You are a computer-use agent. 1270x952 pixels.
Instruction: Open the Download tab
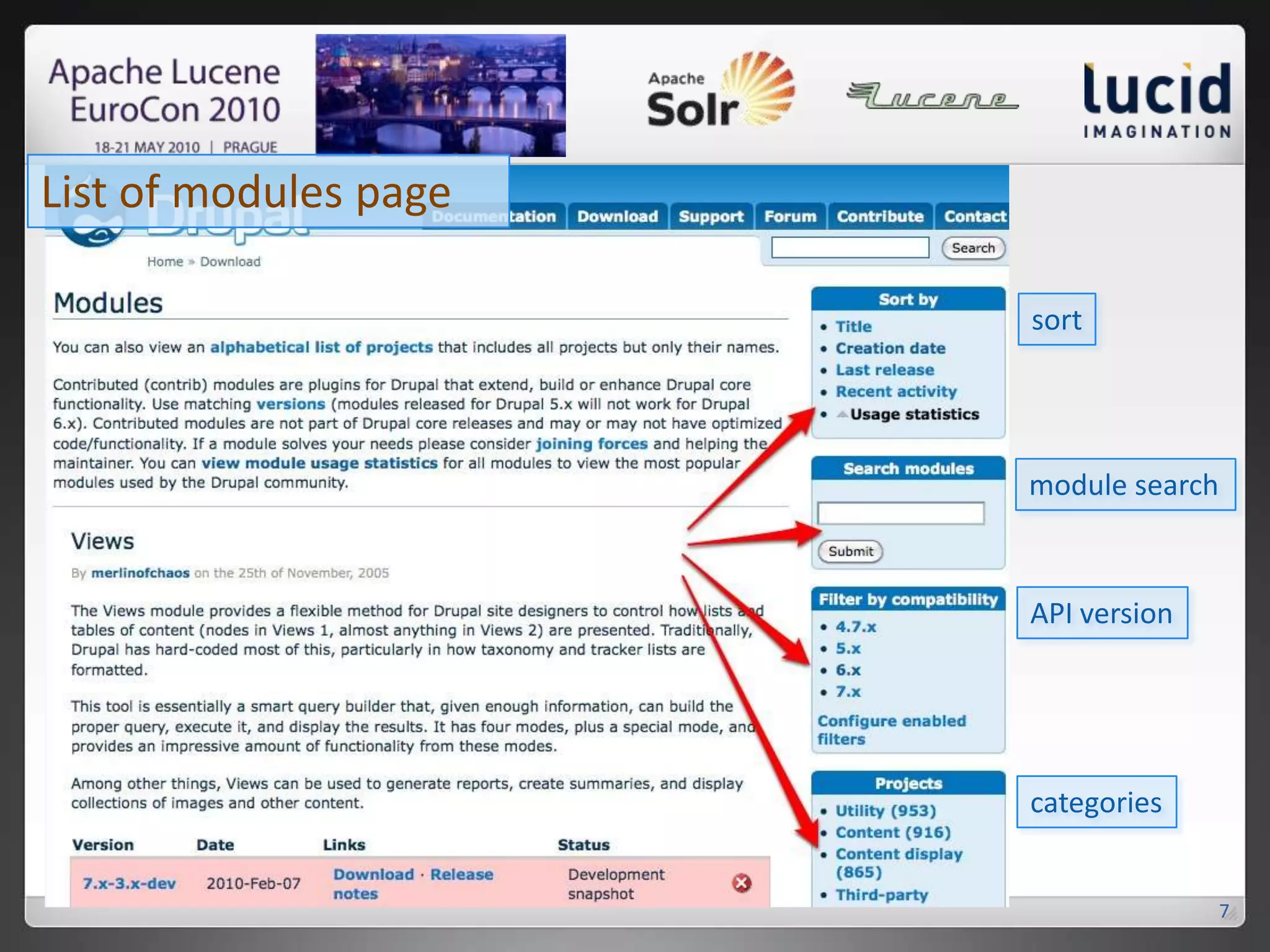618,216
